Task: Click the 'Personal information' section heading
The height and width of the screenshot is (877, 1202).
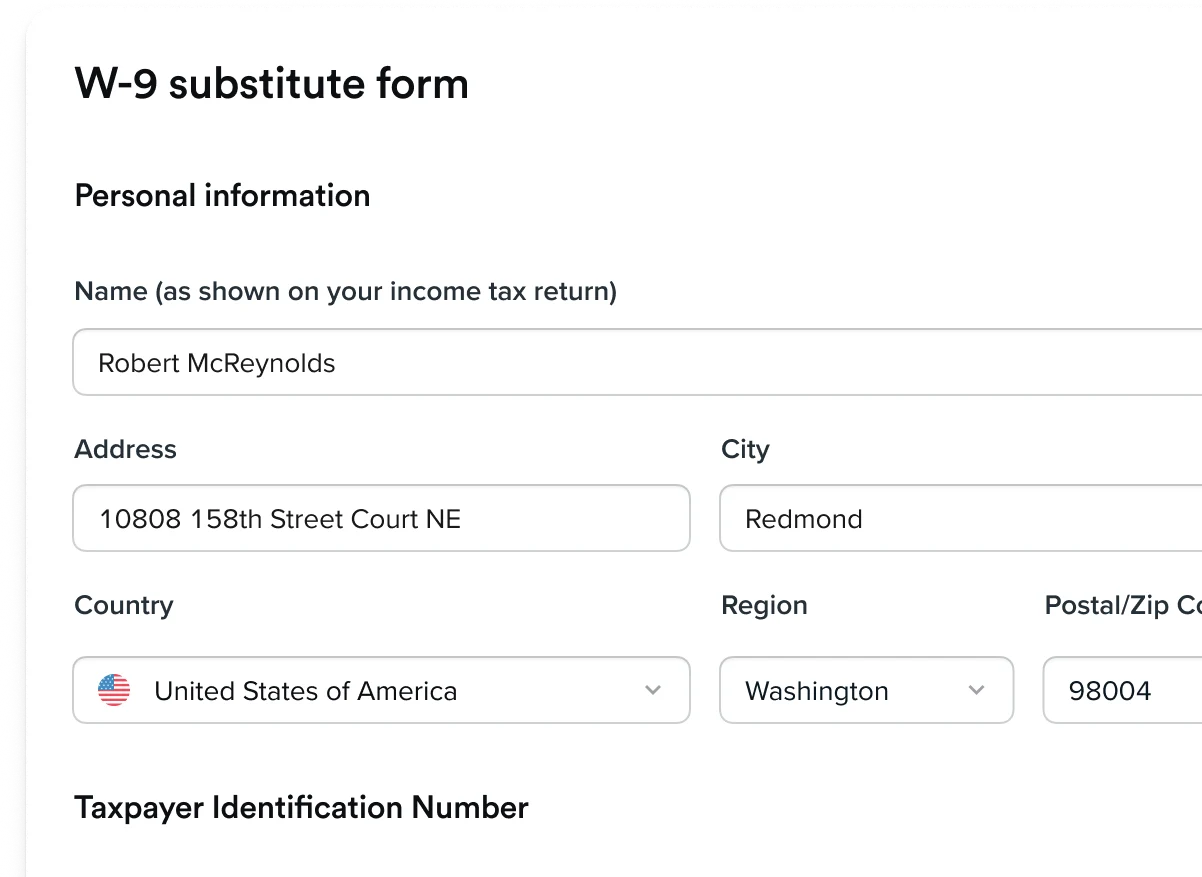Action: point(223,195)
